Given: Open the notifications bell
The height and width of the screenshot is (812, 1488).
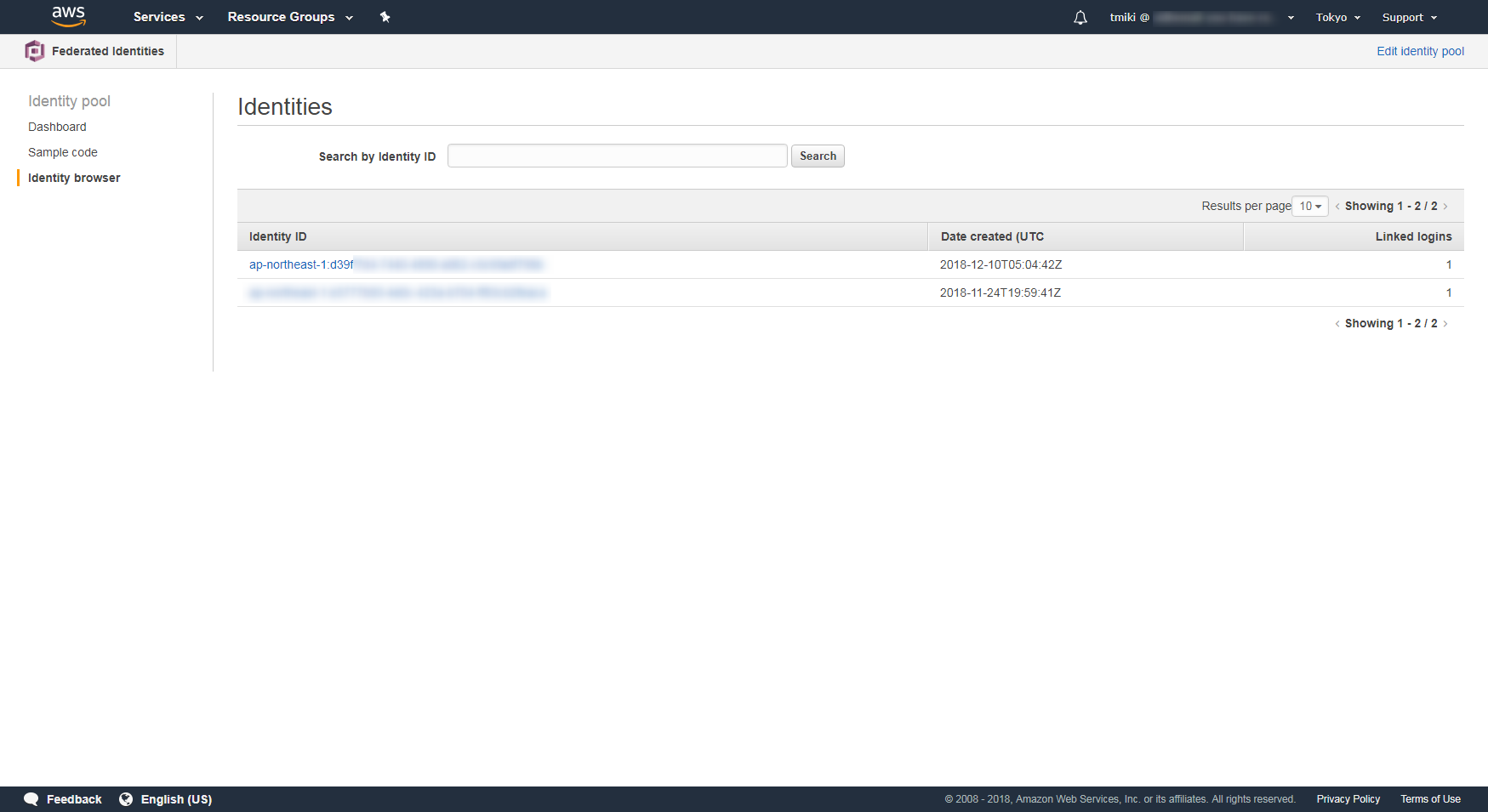Looking at the screenshot, I should 1080,17.
